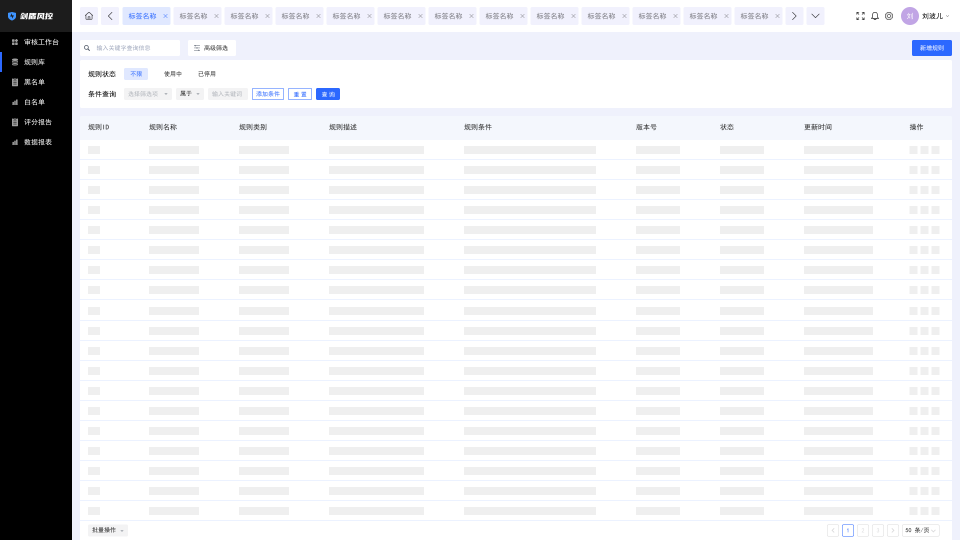Open 高级筛选 advanced filter

click(x=211, y=48)
